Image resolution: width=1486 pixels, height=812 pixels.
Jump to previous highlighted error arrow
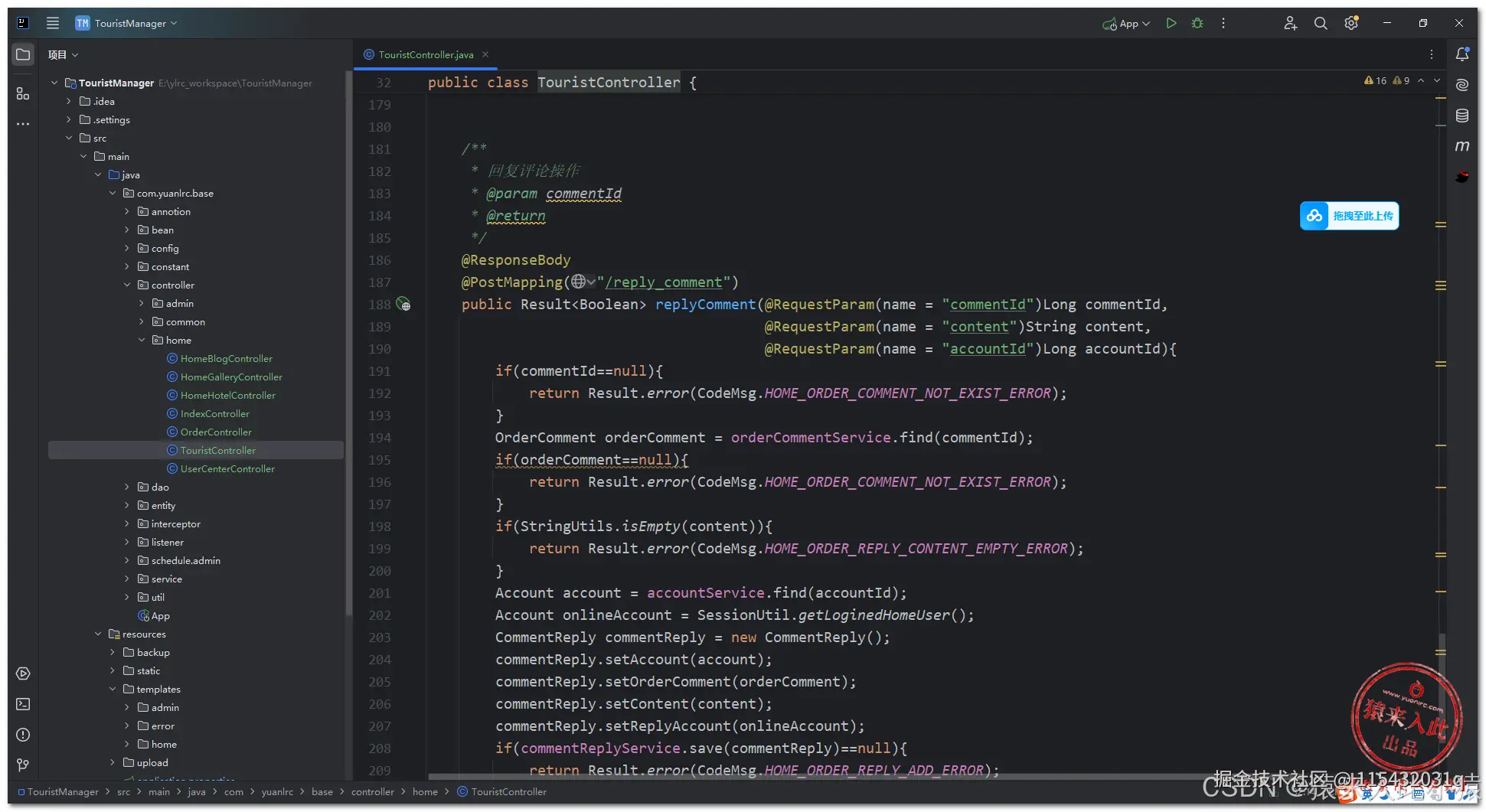1421,80
